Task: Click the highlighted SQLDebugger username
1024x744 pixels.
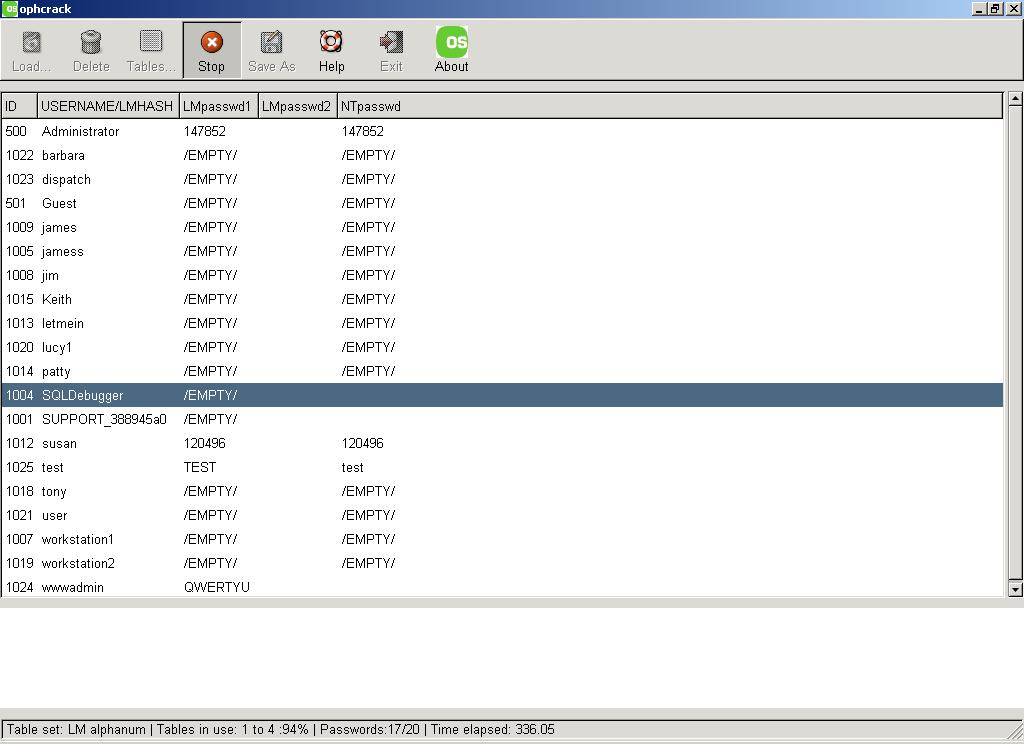Action: 82,396
